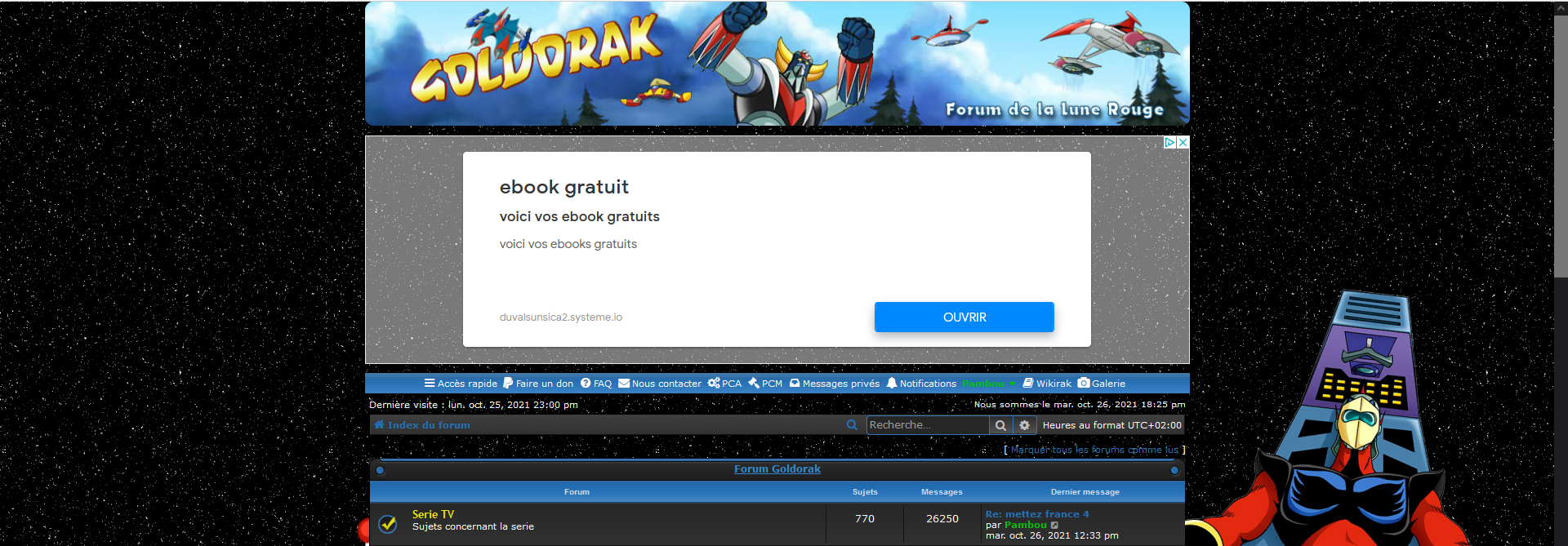This screenshot has width=1568, height=546.
Task: Open advanced search gear button
Action: [x=1025, y=425]
